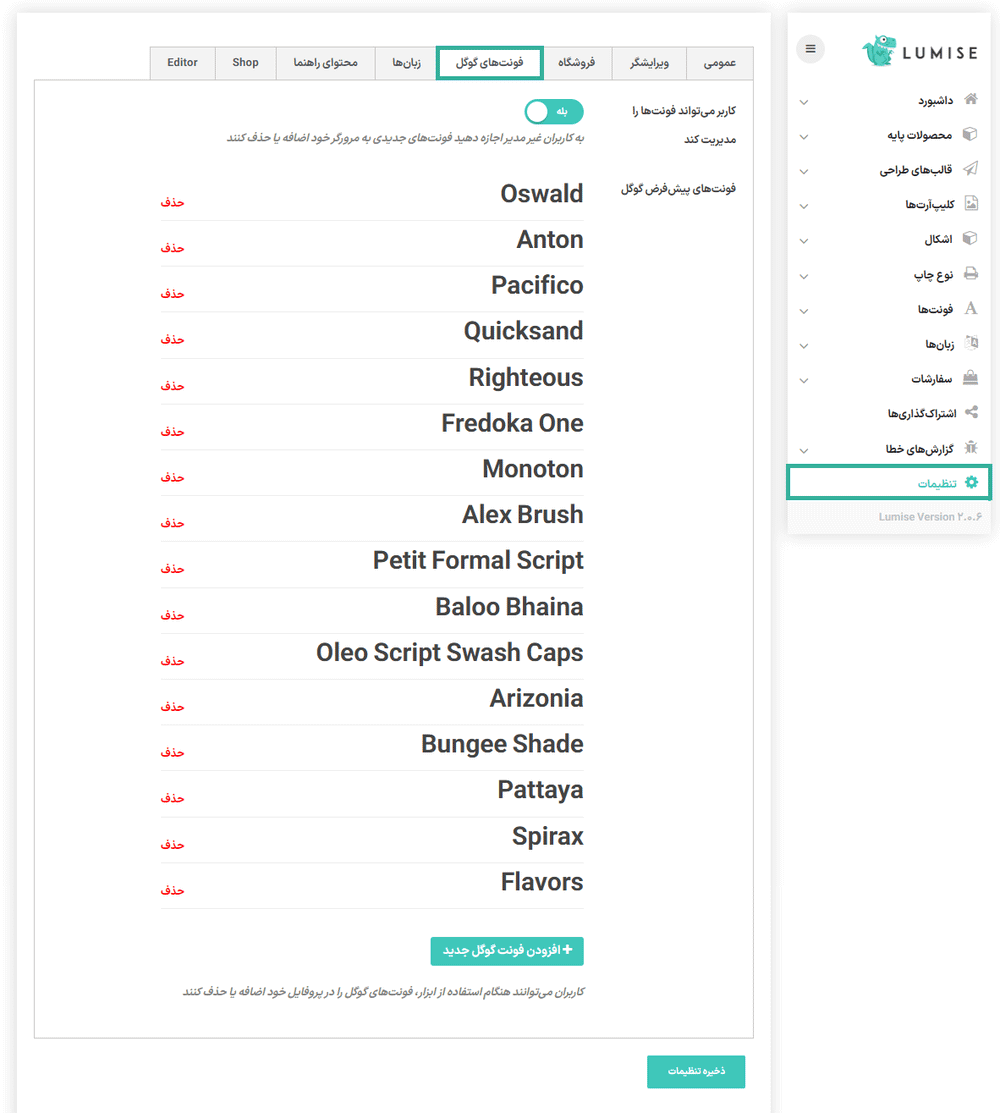
Task: Click the base products cube icon
Action: [970, 135]
